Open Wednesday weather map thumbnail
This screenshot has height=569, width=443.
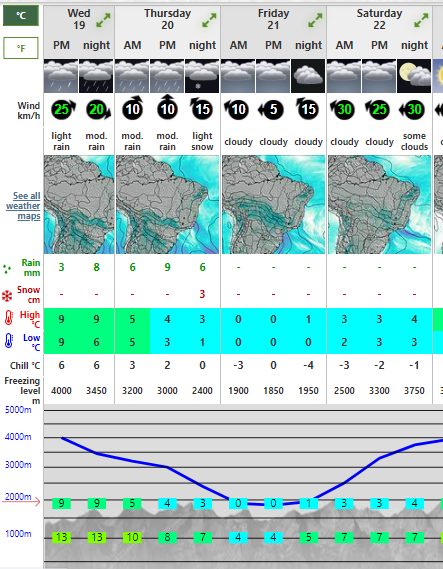click(x=79, y=204)
